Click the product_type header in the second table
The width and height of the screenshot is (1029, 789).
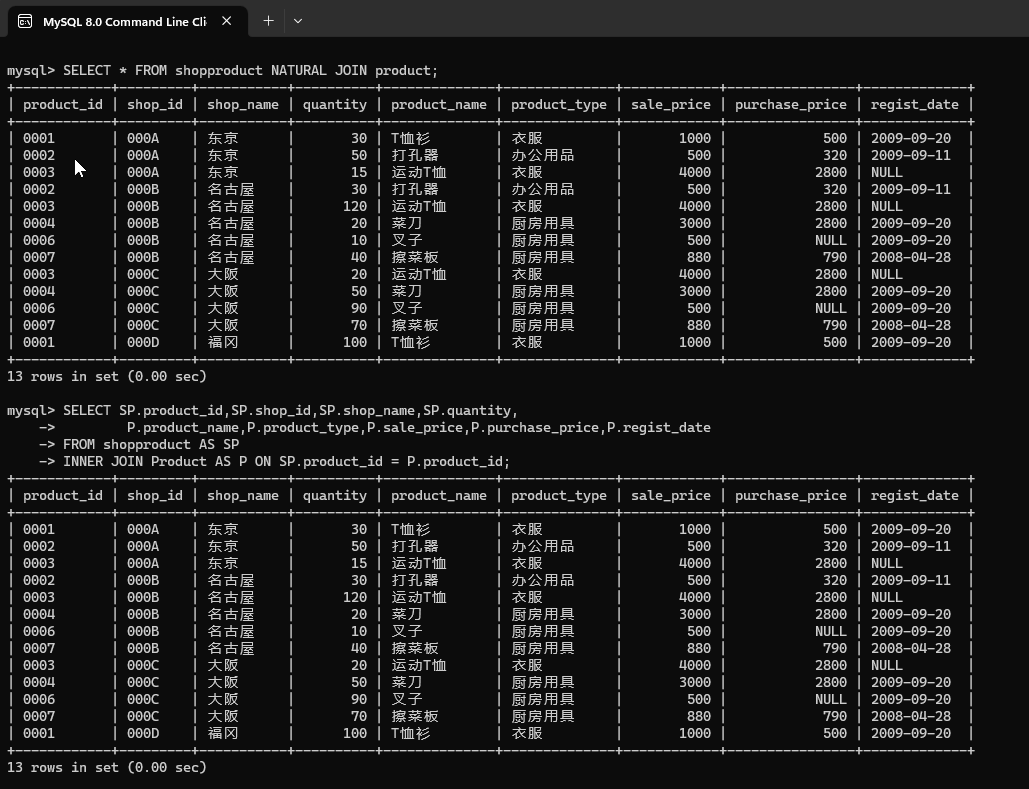[559, 496]
